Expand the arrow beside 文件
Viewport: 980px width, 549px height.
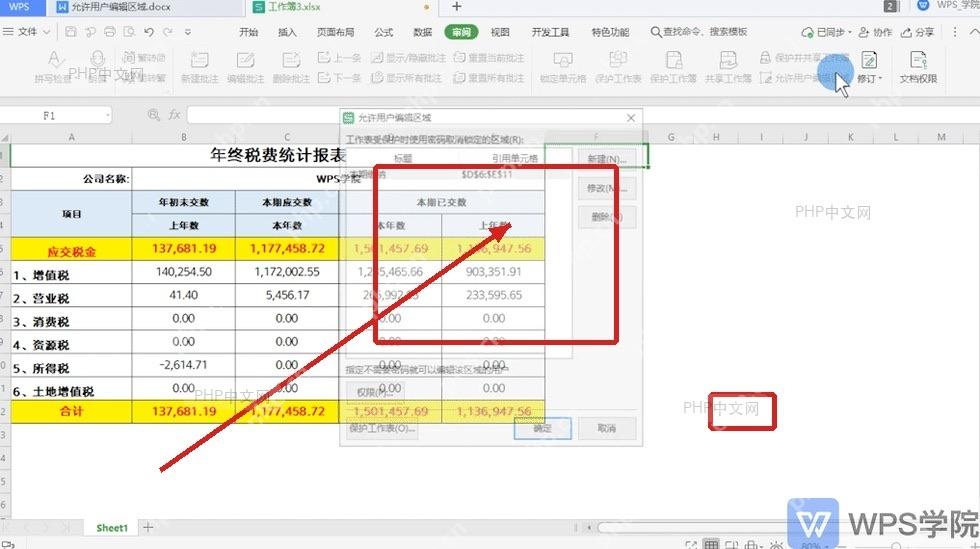pos(46,32)
